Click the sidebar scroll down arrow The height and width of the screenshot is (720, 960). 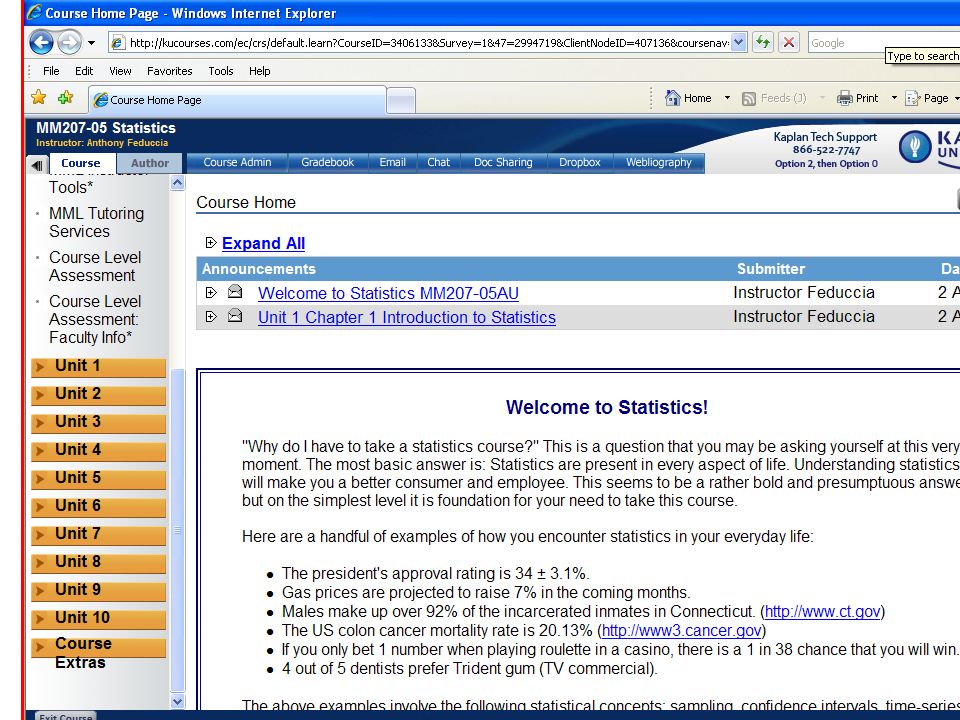click(x=178, y=702)
